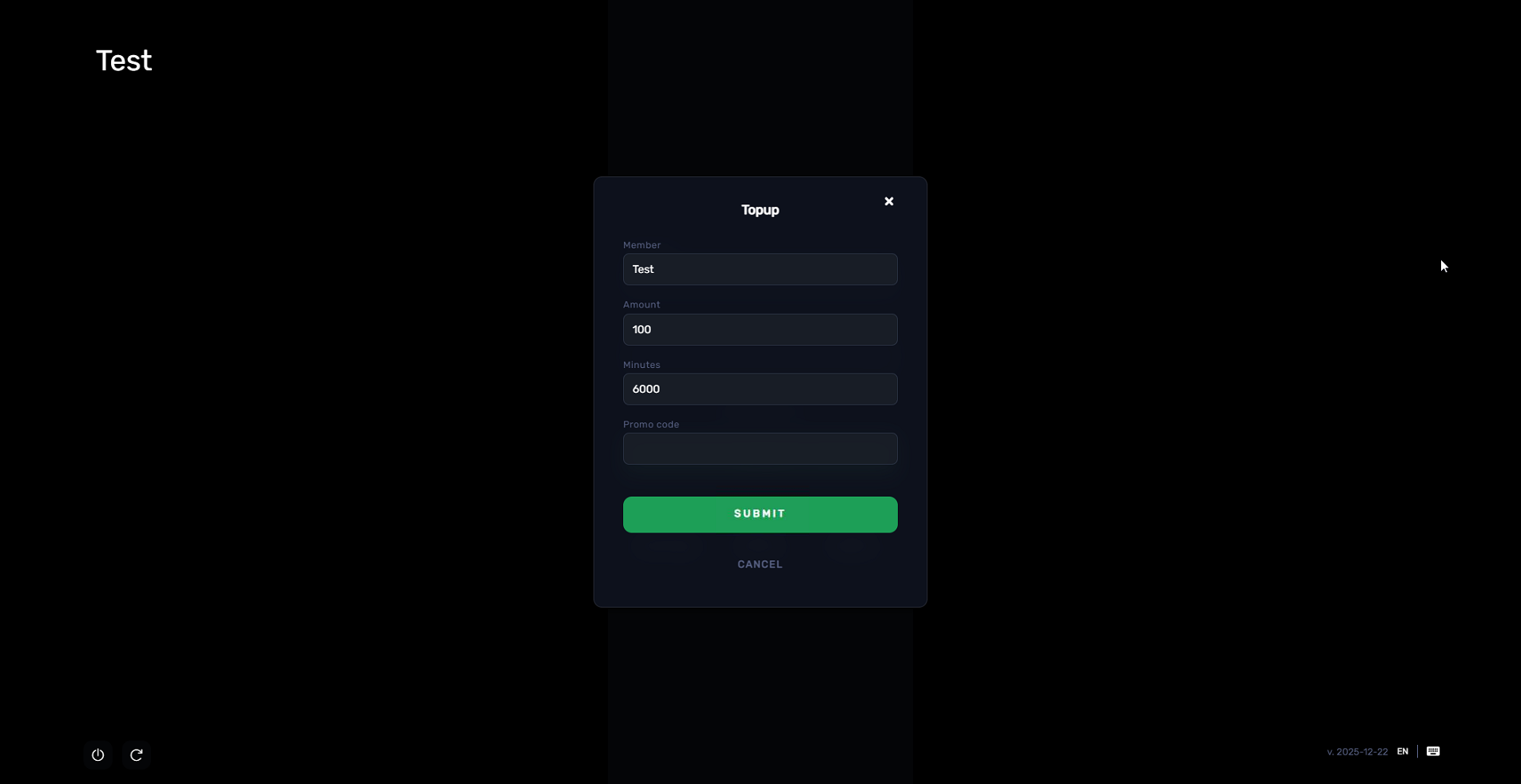Image resolution: width=1521 pixels, height=784 pixels.
Task: Click the Topup dialog title
Action: 760,210
